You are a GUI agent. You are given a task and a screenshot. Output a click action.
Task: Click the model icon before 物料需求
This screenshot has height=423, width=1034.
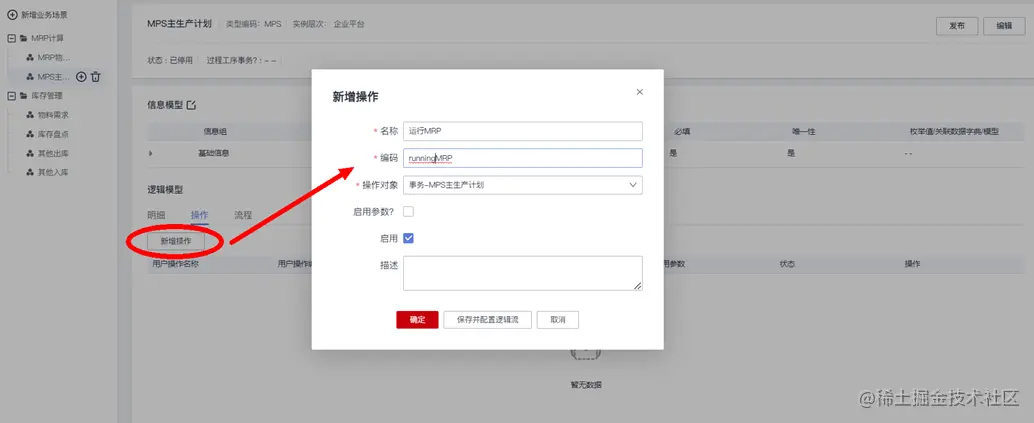pos(30,115)
